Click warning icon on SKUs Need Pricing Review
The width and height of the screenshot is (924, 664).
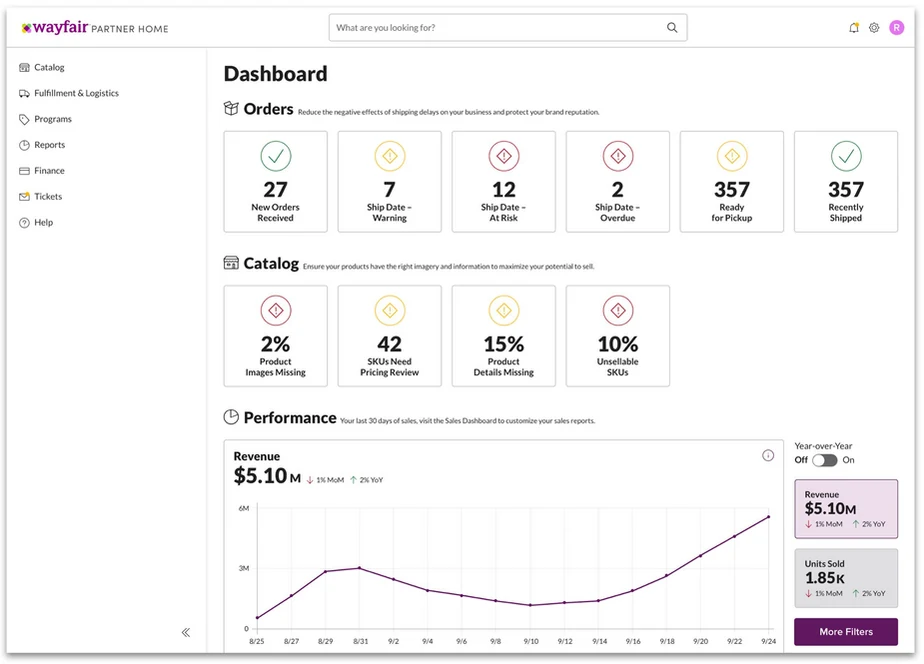pos(390,310)
